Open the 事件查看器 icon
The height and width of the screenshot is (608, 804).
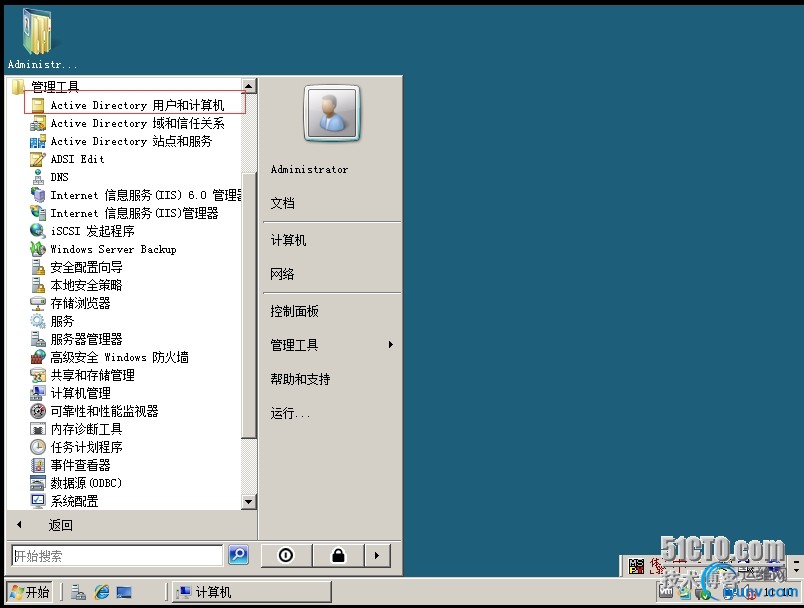[38, 465]
